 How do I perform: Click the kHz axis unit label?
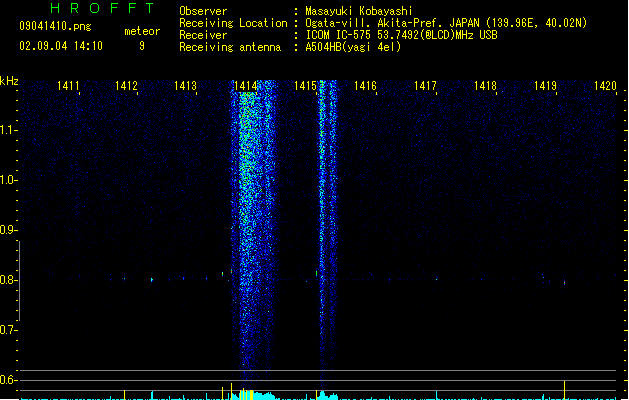[9, 81]
